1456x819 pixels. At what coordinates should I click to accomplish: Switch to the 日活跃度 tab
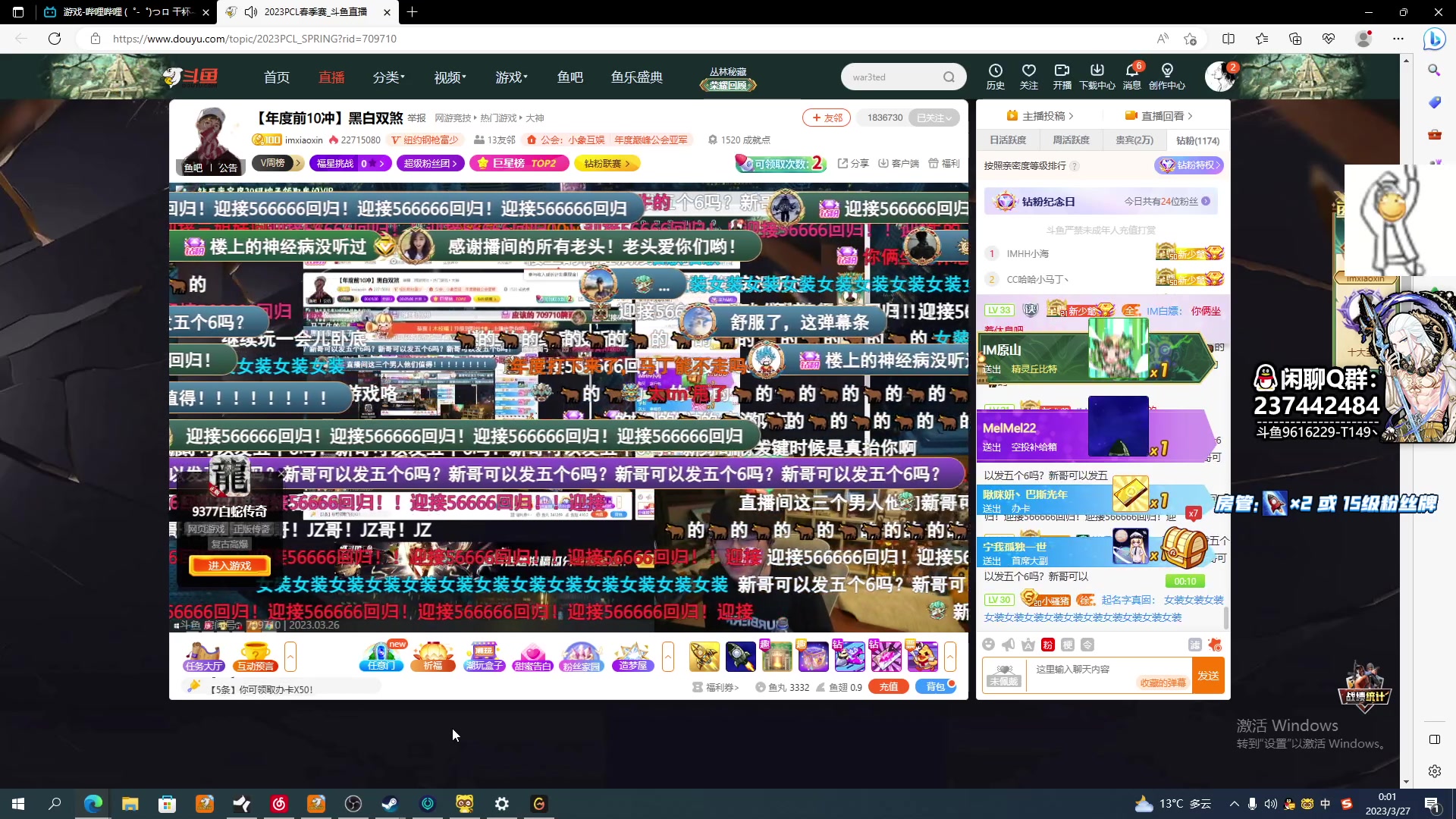tap(1007, 140)
